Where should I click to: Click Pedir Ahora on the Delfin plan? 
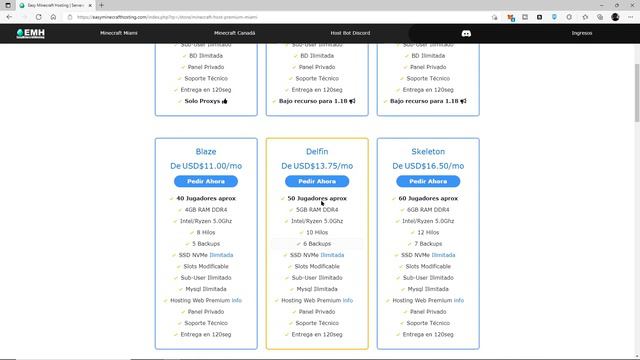pyautogui.click(x=317, y=181)
